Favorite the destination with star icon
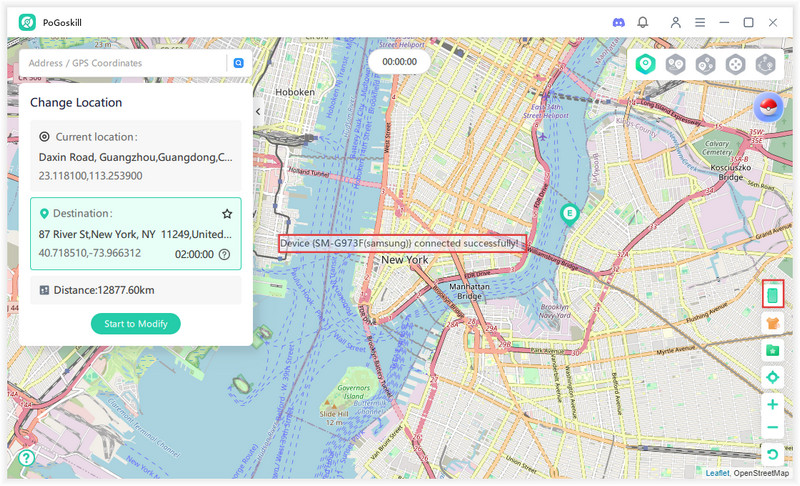Image resolution: width=800 pixels, height=486 pixels. click(x=227, y=214)
